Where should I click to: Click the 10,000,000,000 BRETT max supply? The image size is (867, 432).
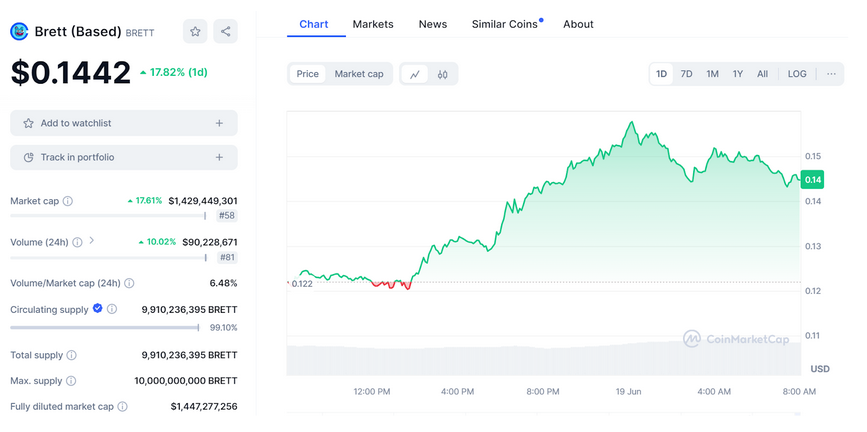(x=186, y=381)
